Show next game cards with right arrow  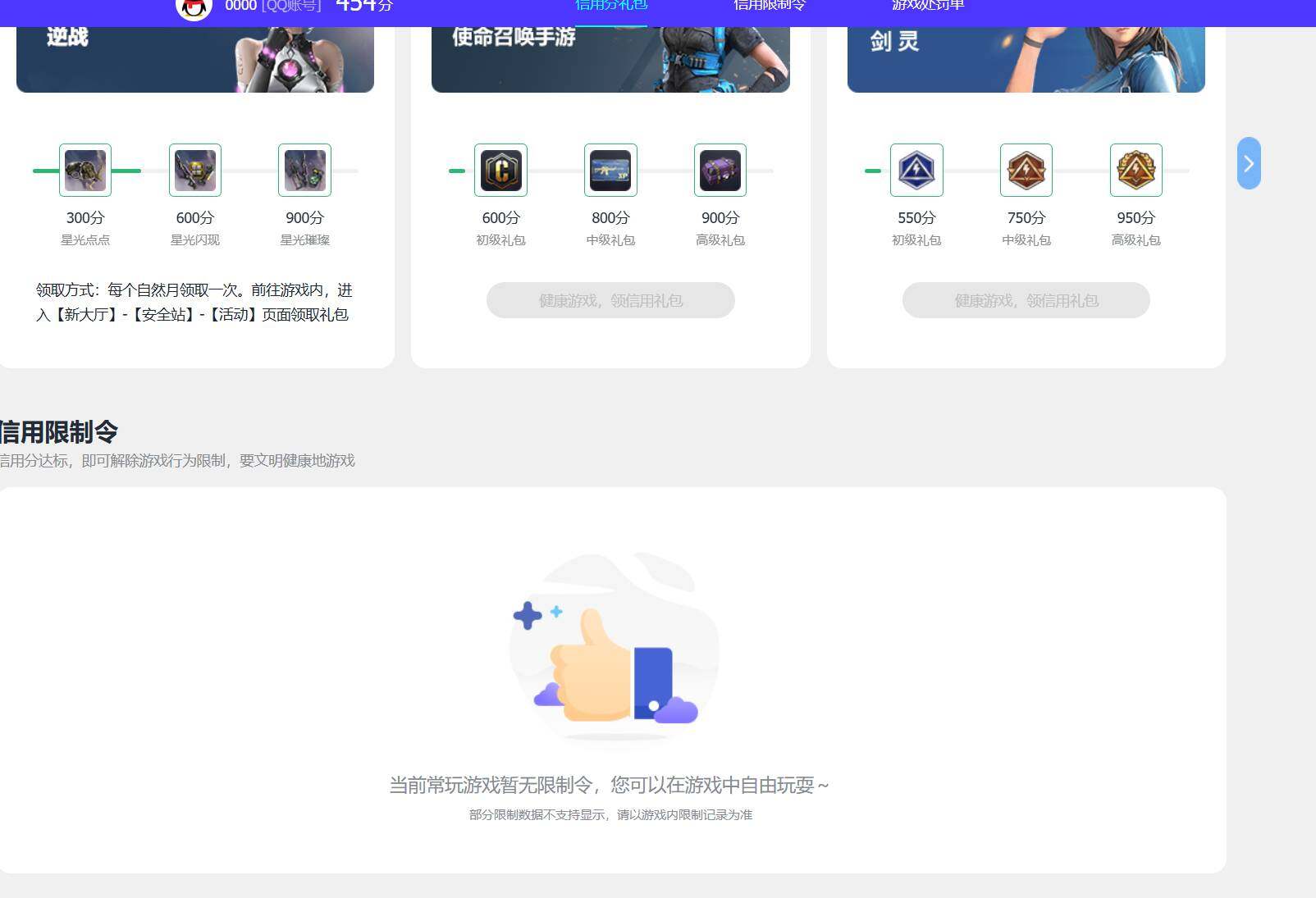click(1249, 163)
